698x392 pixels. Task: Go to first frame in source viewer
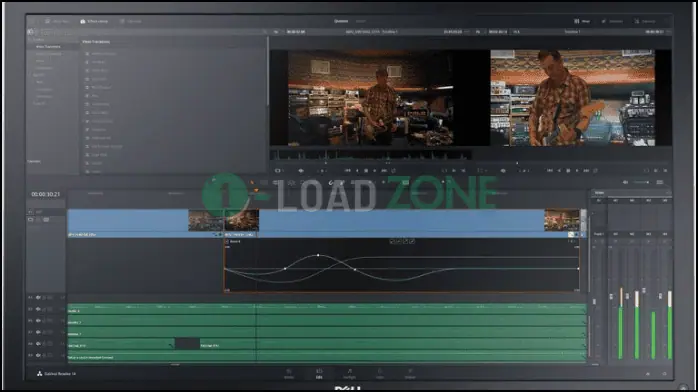pyautogui.click(x=348, y=170)
